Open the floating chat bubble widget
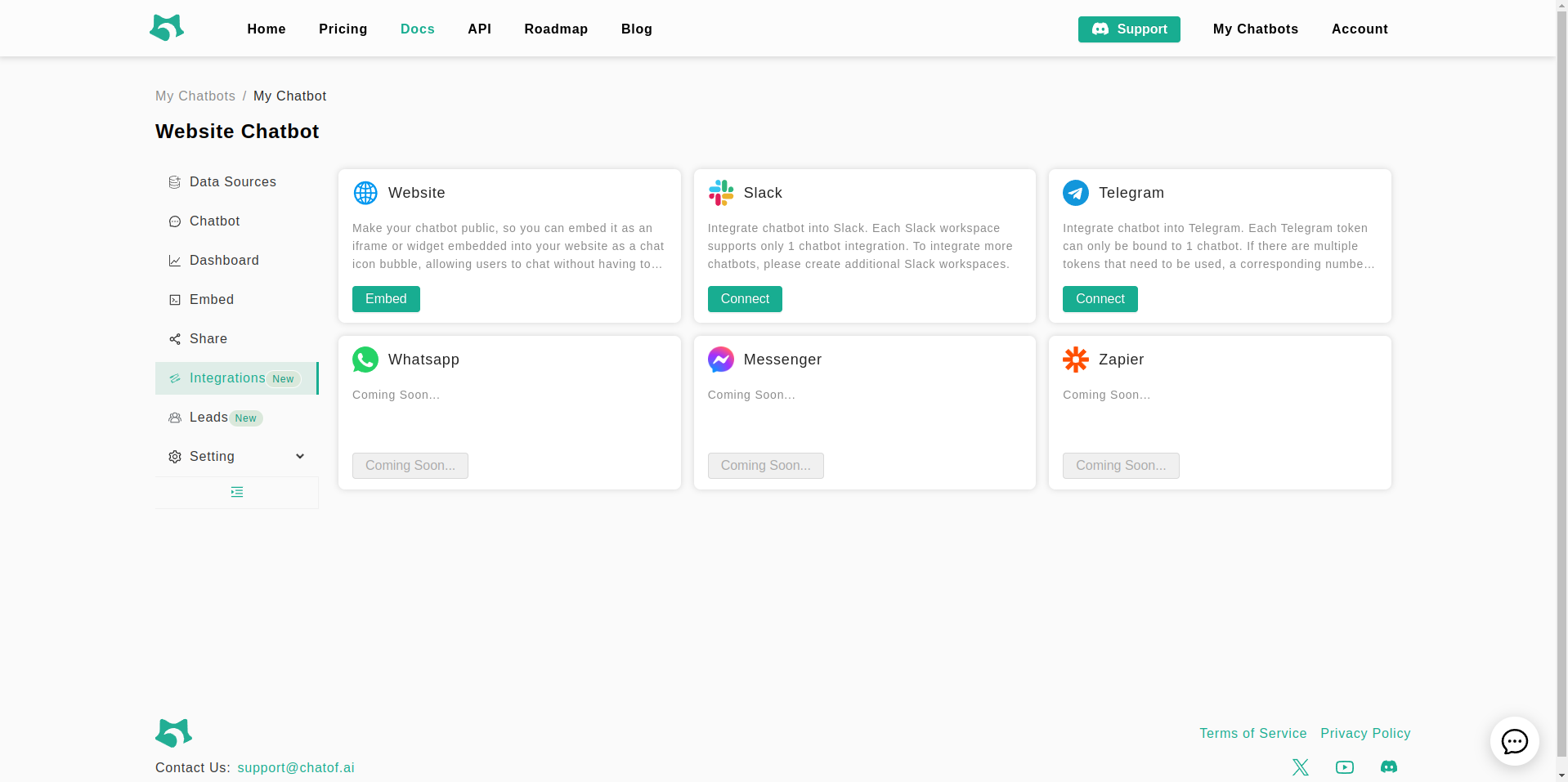The width and height of the screenshot is (1568, 782). click(1515, 741)
